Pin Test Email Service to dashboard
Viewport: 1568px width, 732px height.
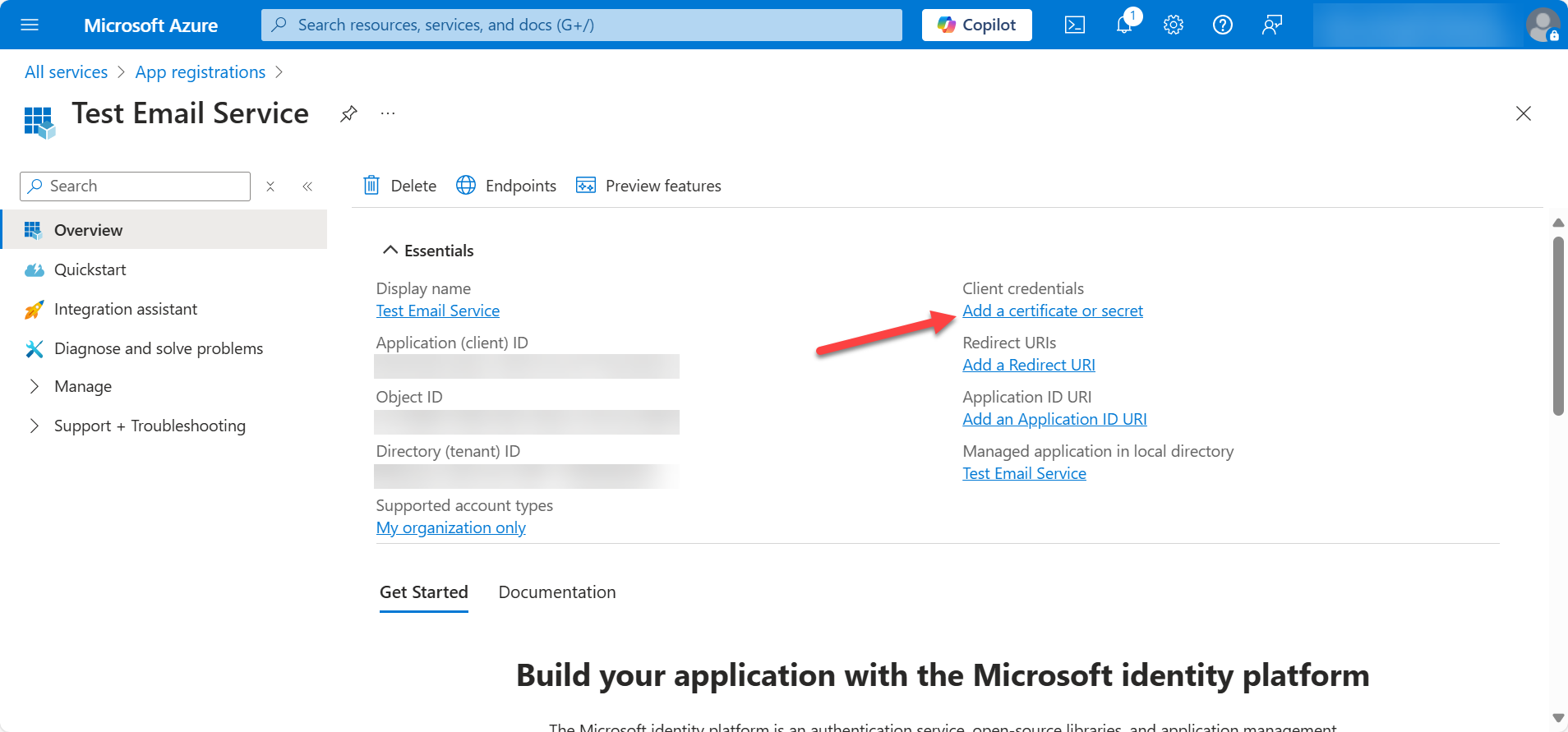[x=348, y=113]
